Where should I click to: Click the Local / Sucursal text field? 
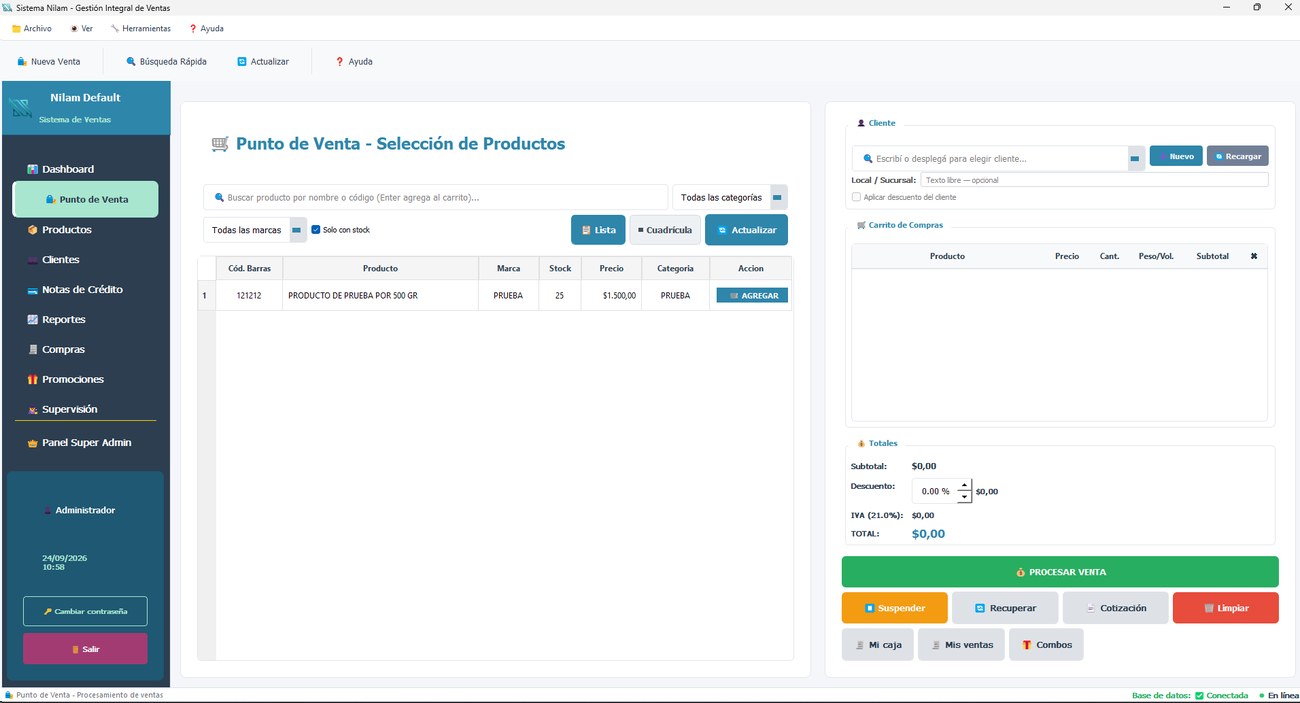[x=1094, y=180]
